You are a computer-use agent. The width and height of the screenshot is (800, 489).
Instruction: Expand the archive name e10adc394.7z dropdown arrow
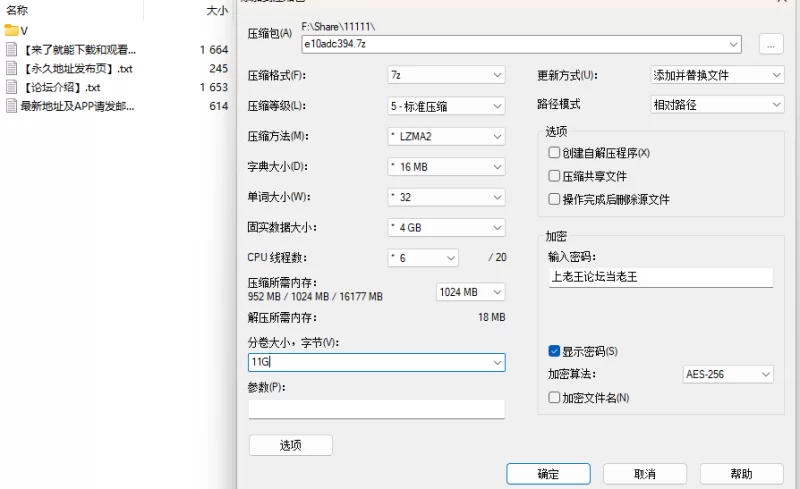[733, 44]
